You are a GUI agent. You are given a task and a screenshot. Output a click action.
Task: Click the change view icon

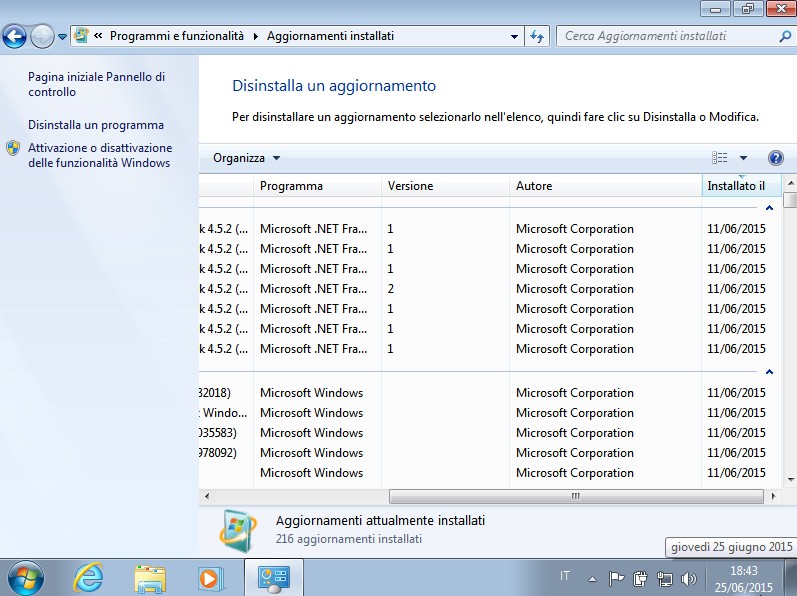719,158
